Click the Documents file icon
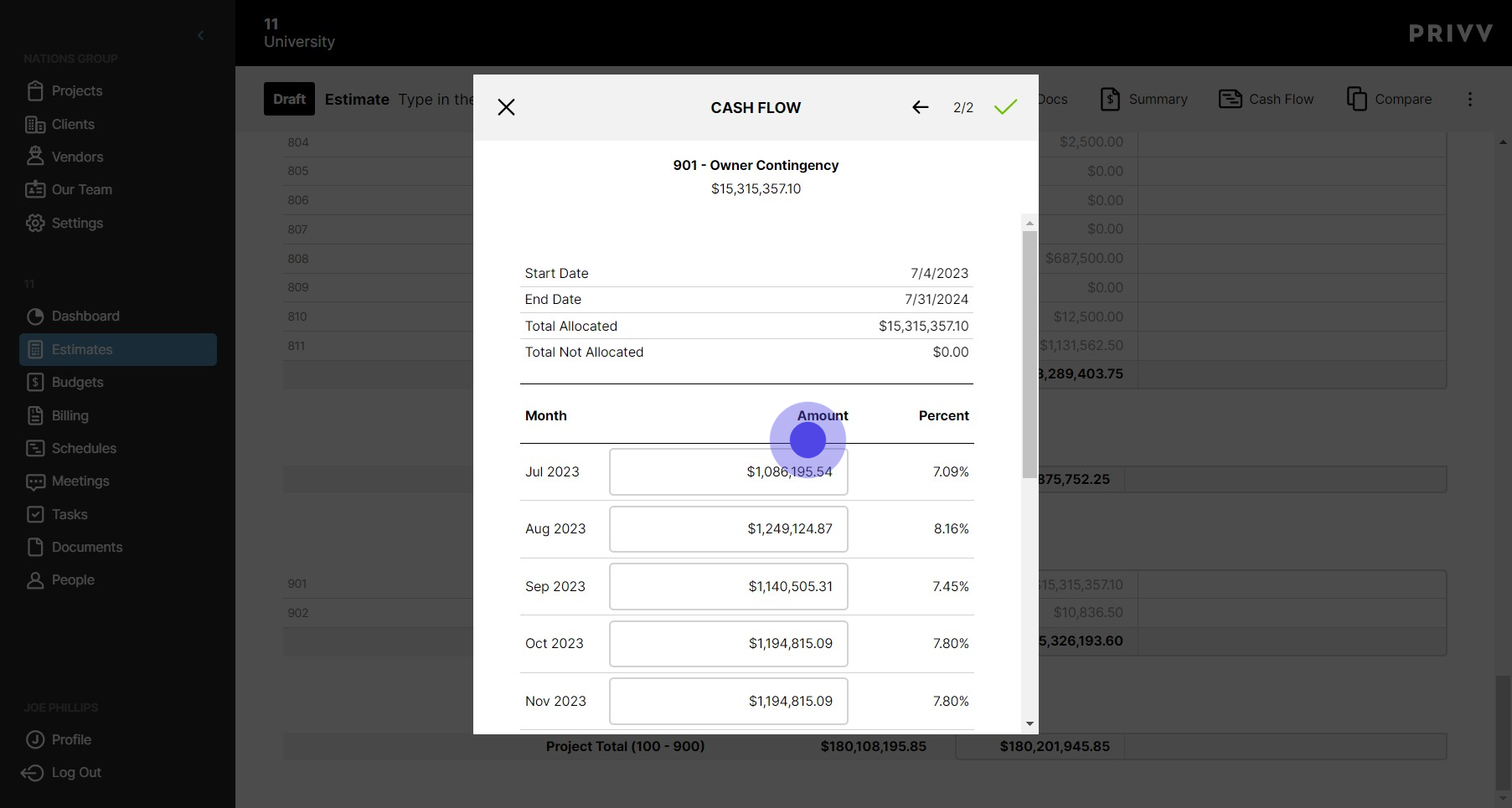Viewport: 1512px width, 808px height. click(35, 547)
